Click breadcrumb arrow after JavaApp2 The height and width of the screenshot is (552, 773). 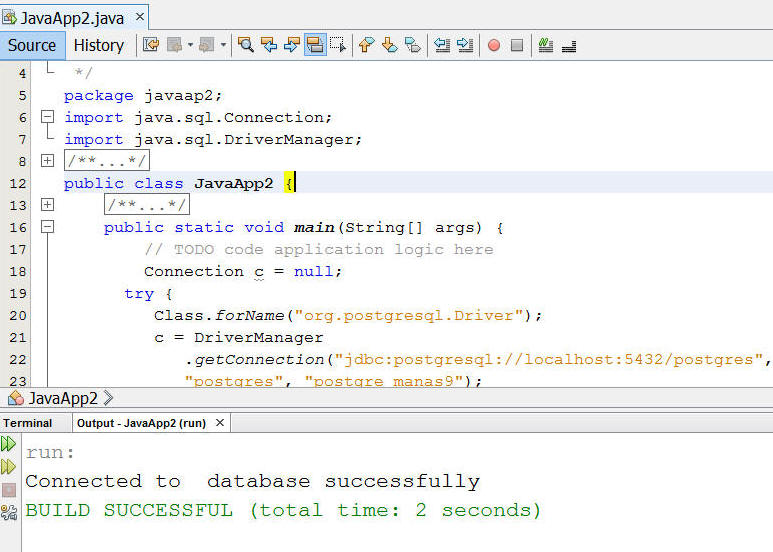tap(108, 398)
